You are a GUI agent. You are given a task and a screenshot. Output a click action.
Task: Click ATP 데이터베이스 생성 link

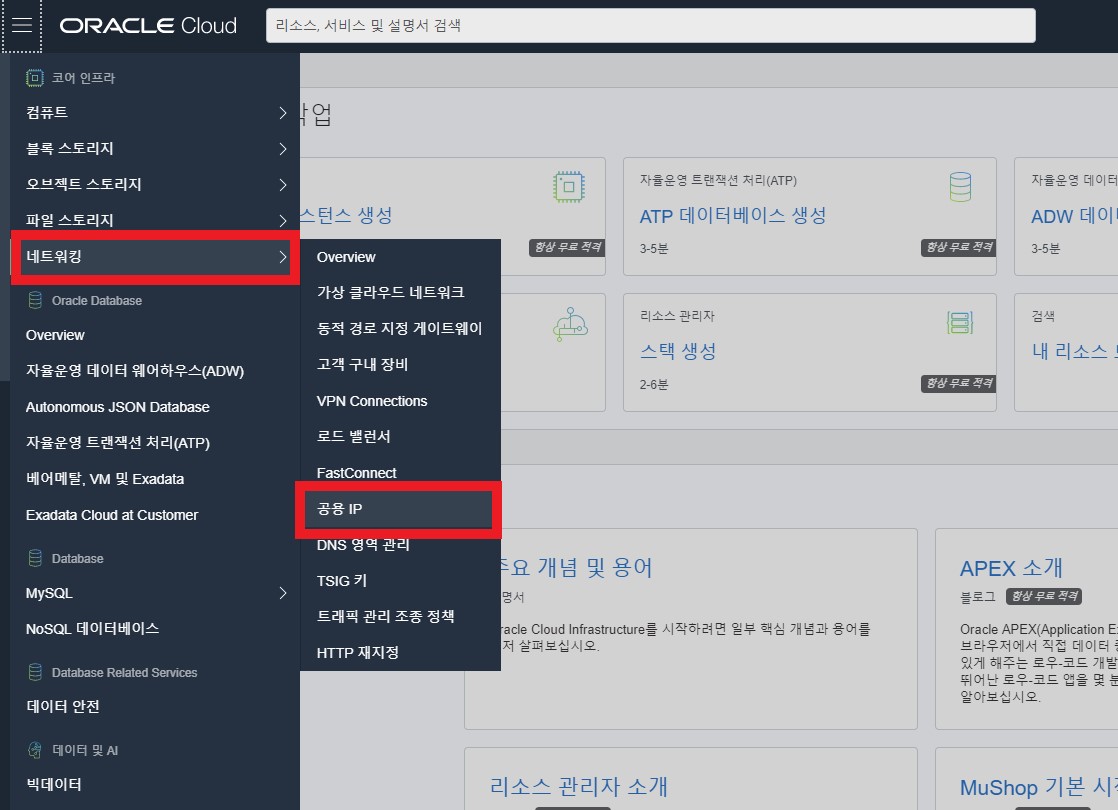tap(733, 215)
